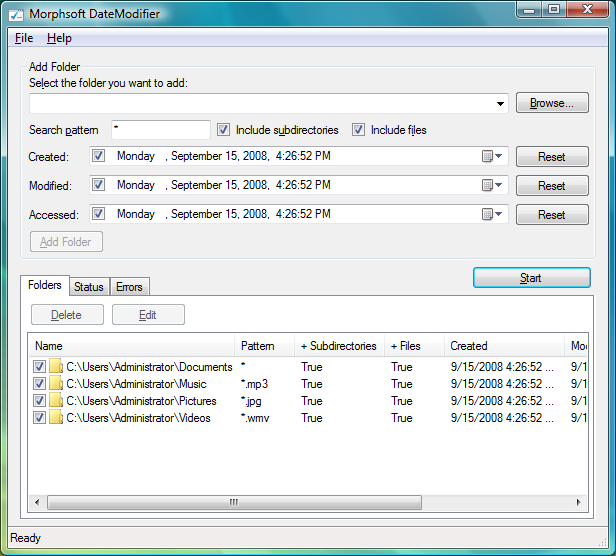Minimize the DateModifier window
616x556 pixels.
[529, 9]
